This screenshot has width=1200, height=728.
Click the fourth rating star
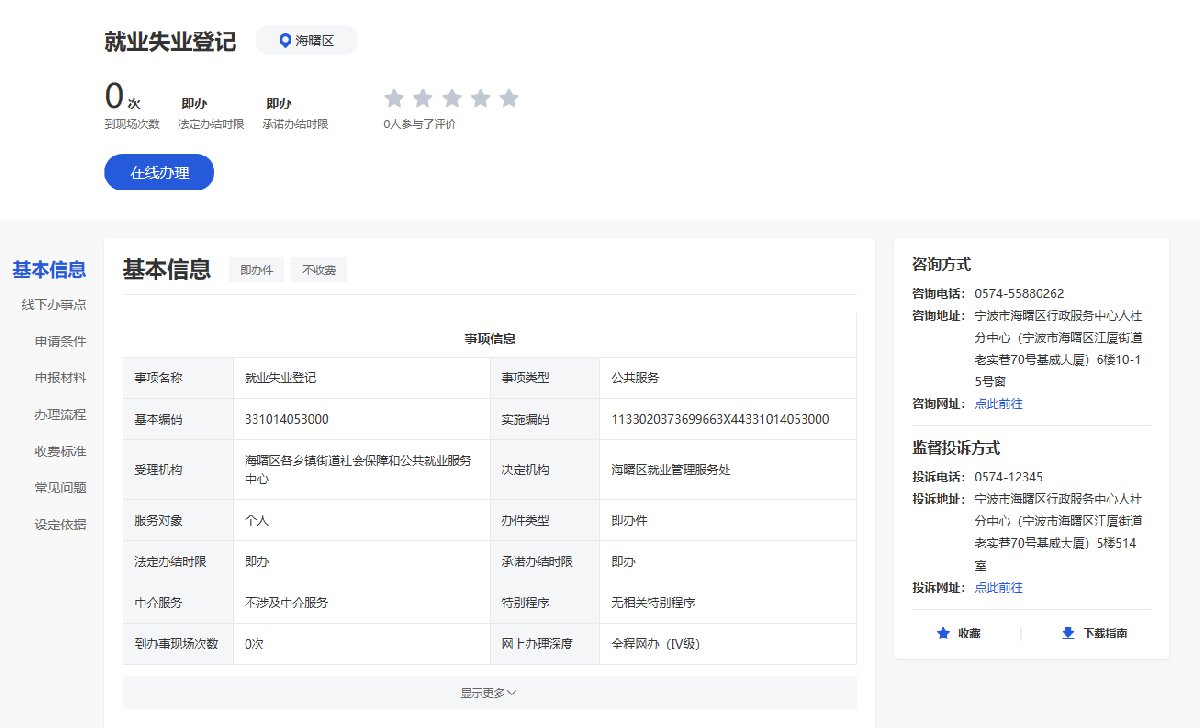(481, 98)
